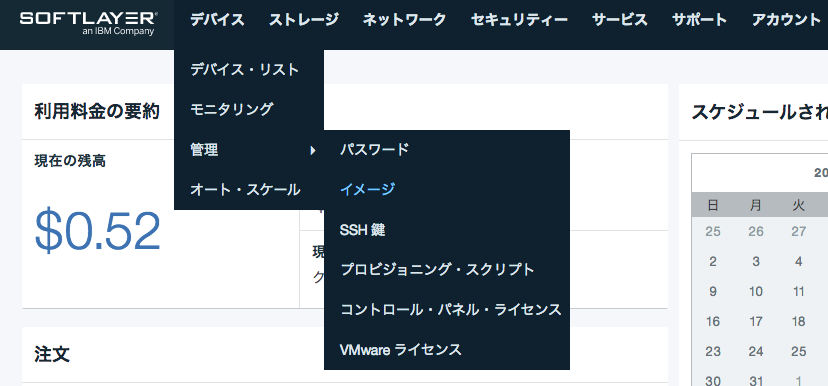Select calendar day 2
The width and height of the screenshot is (828, 386).
pyautogui.click(x=713, y=261)
